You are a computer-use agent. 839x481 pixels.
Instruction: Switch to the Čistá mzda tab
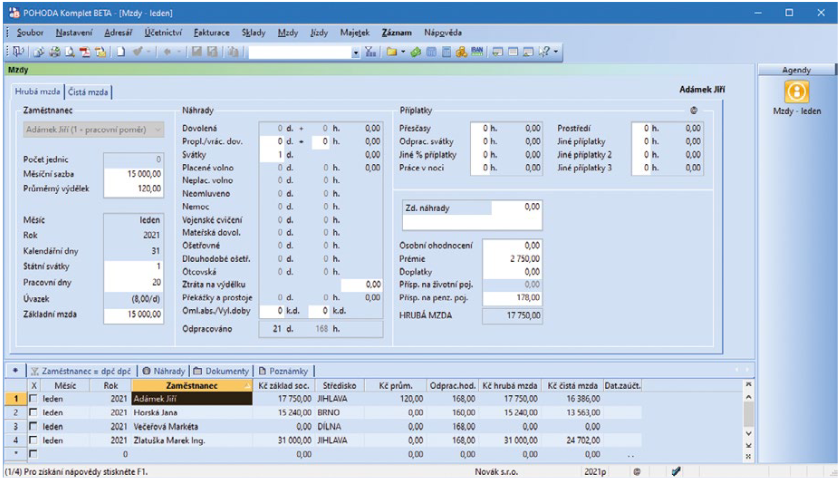pos(88,92)
